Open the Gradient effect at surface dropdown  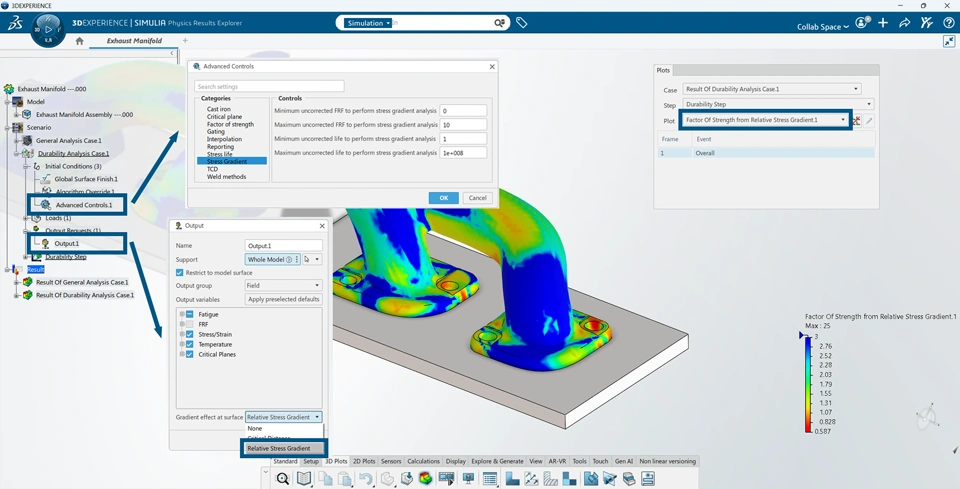[x=283, y=417]
